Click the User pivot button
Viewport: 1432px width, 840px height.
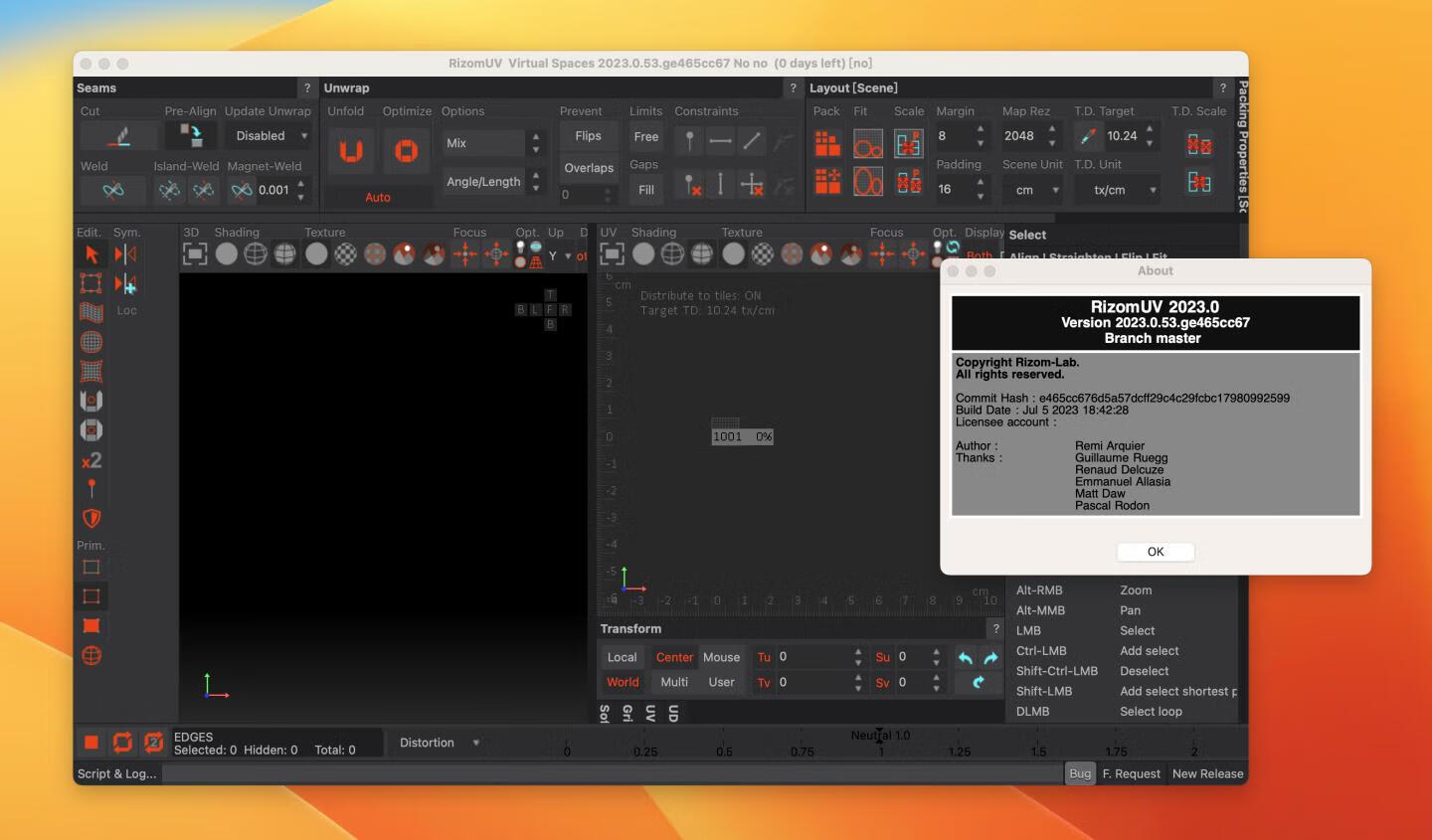pyautogui.click(x=722, y=682)
